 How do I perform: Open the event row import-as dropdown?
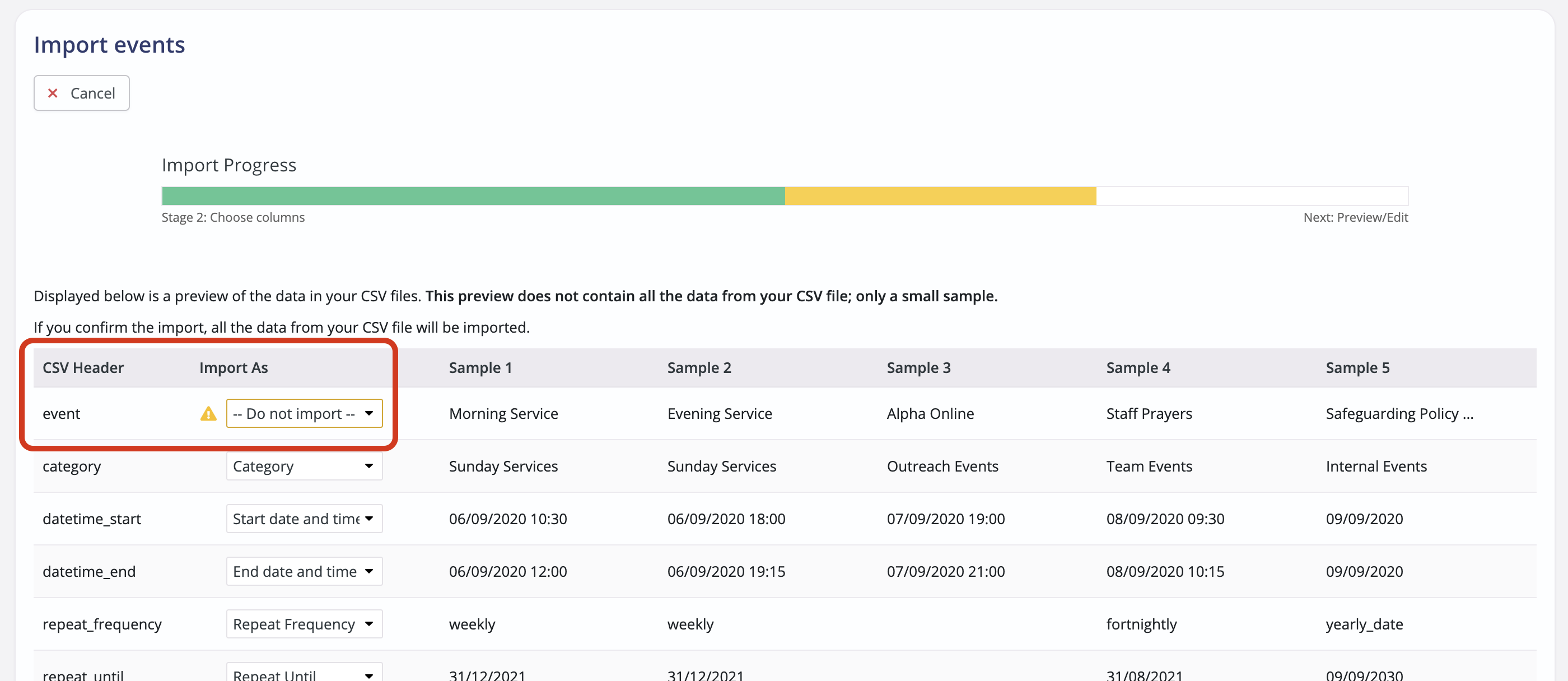click(304, 414)
